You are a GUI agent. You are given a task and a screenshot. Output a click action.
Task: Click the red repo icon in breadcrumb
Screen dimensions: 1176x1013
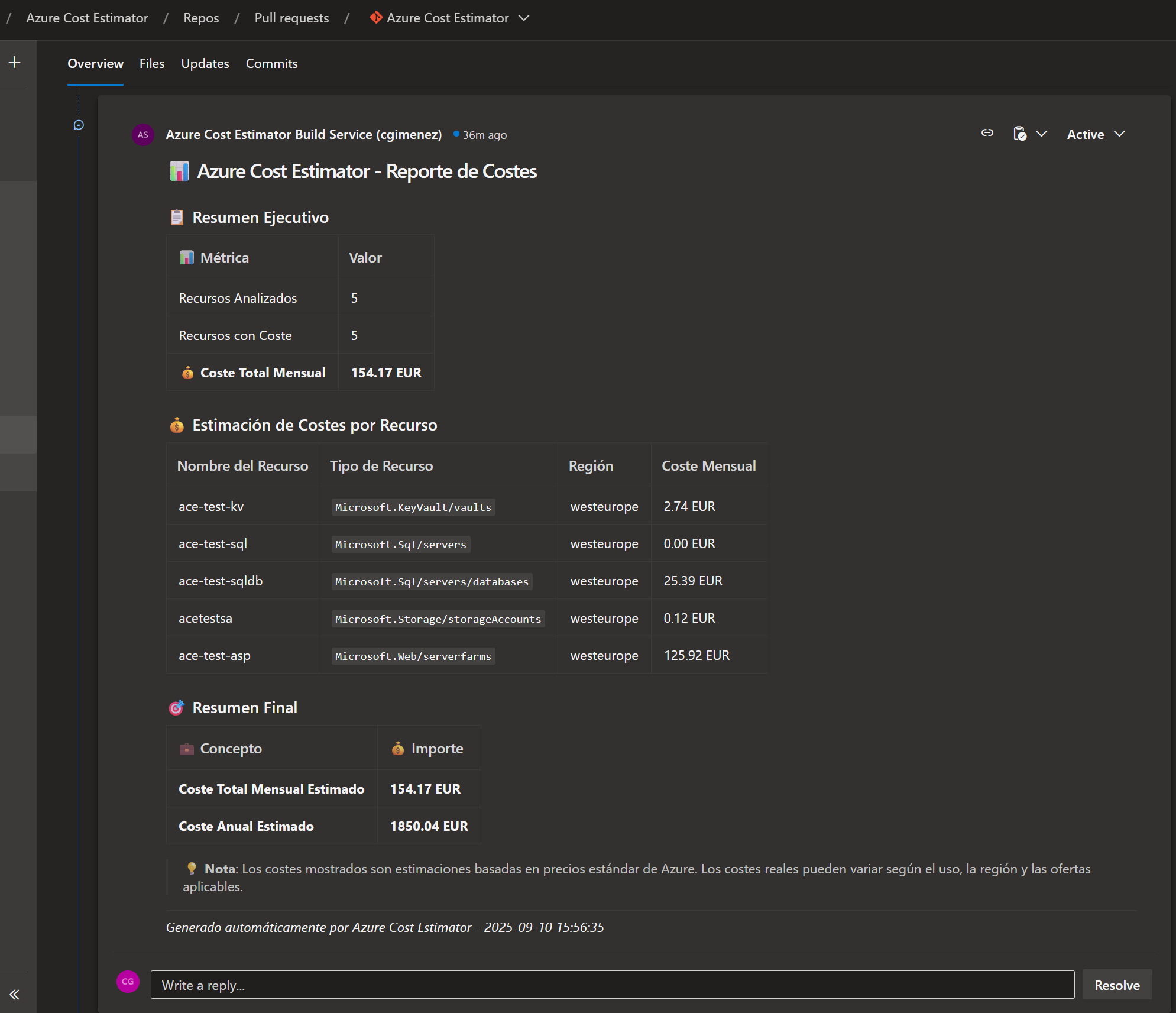click(376, 18)
